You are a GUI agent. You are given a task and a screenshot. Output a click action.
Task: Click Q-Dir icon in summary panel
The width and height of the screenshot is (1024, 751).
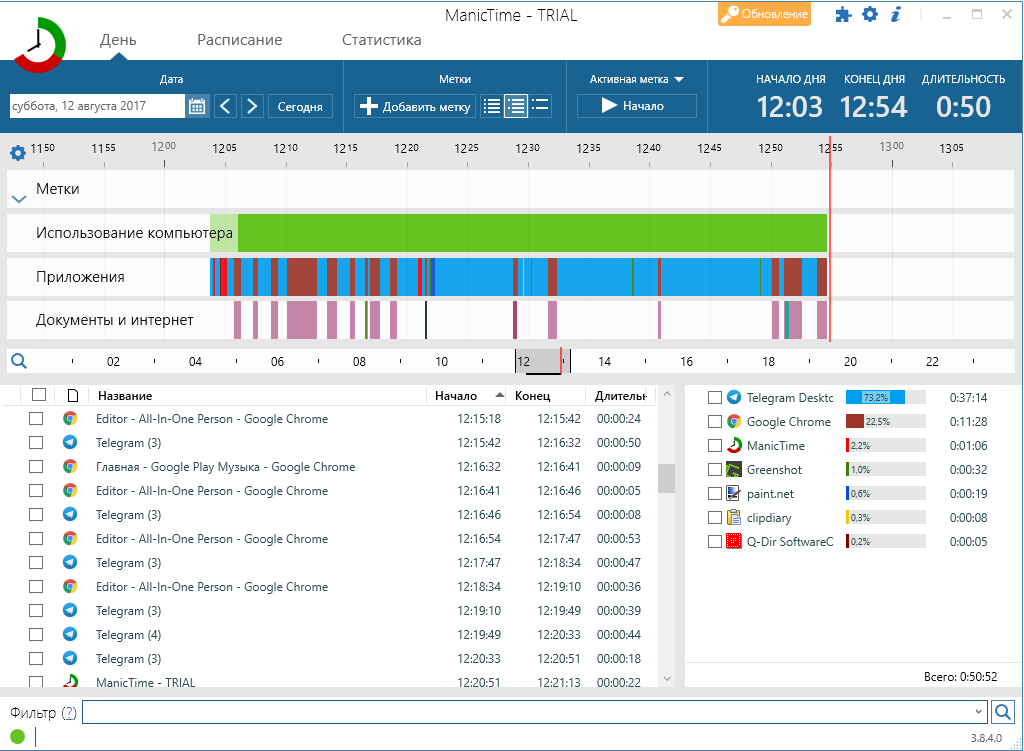click(x=734, y=541)
